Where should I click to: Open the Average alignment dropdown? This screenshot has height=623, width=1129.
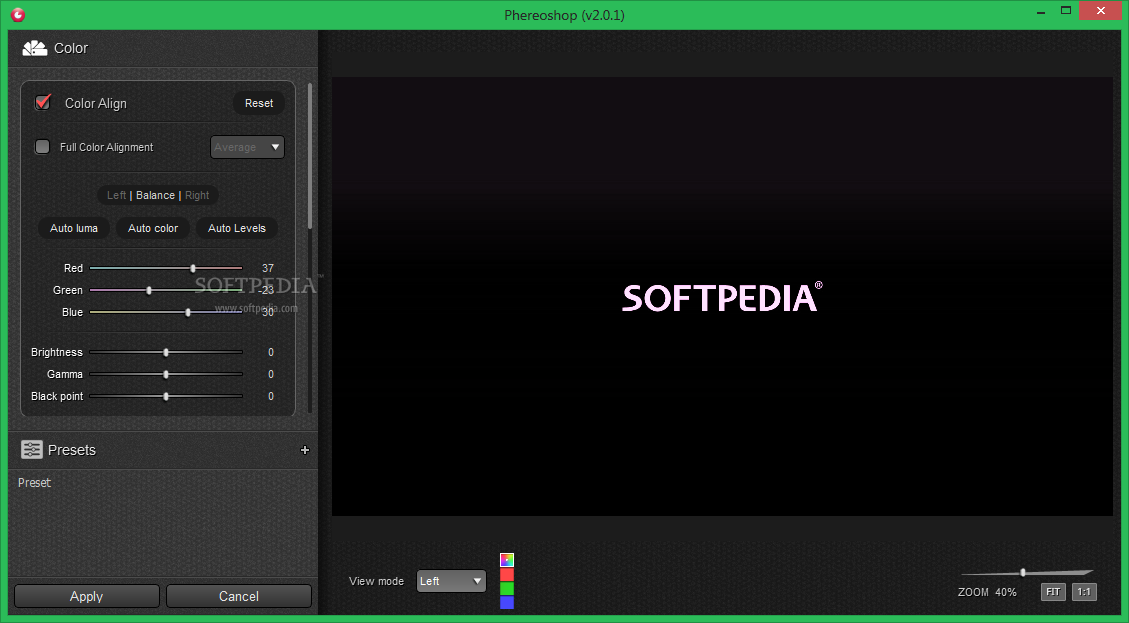[x=247, y=147]
